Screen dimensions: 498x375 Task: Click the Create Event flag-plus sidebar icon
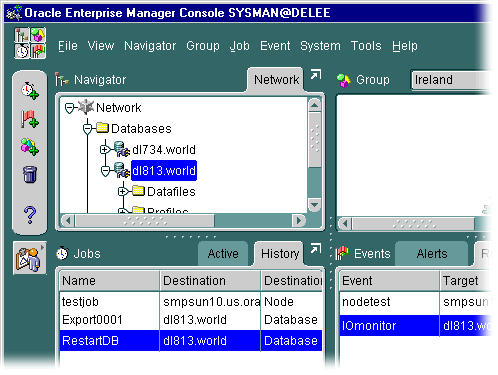tap(30, 119)
